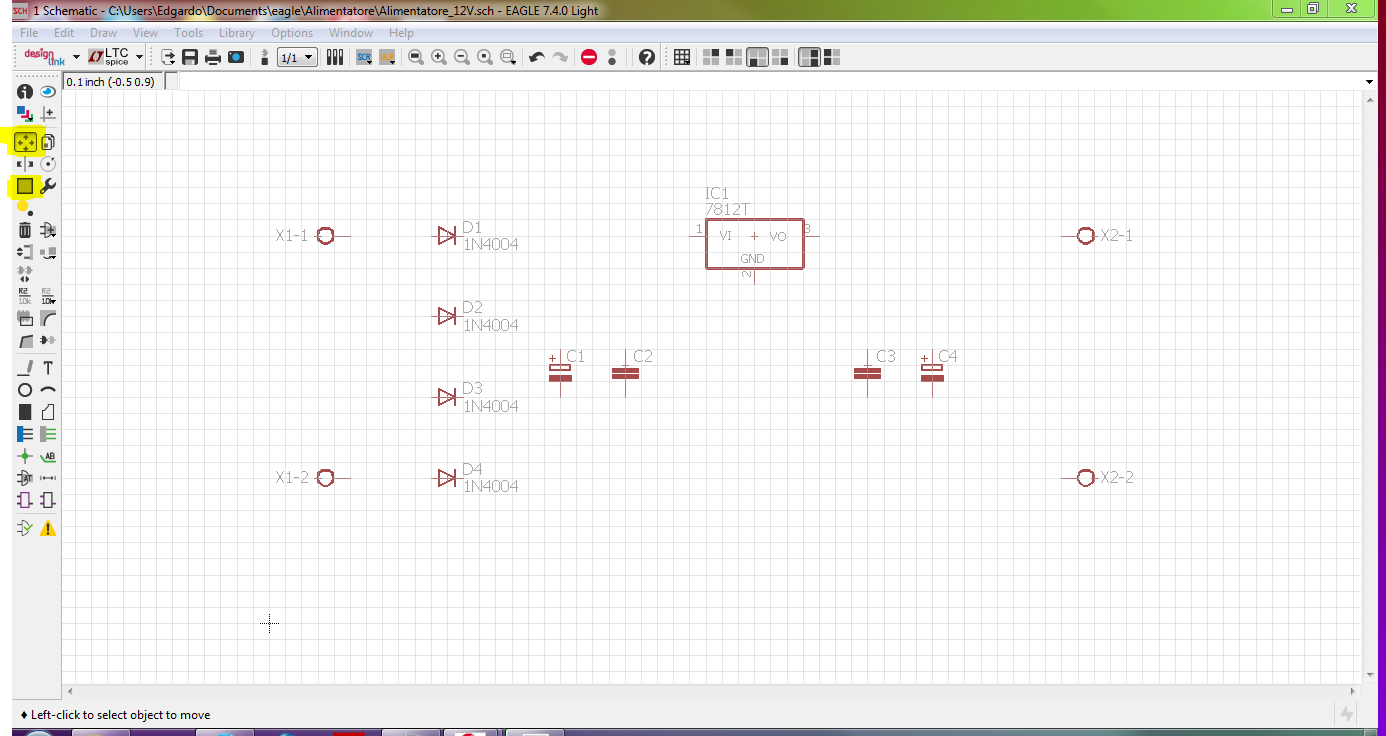Open the SCR script dropdown
1386x736 pixels.
point(364,57)
